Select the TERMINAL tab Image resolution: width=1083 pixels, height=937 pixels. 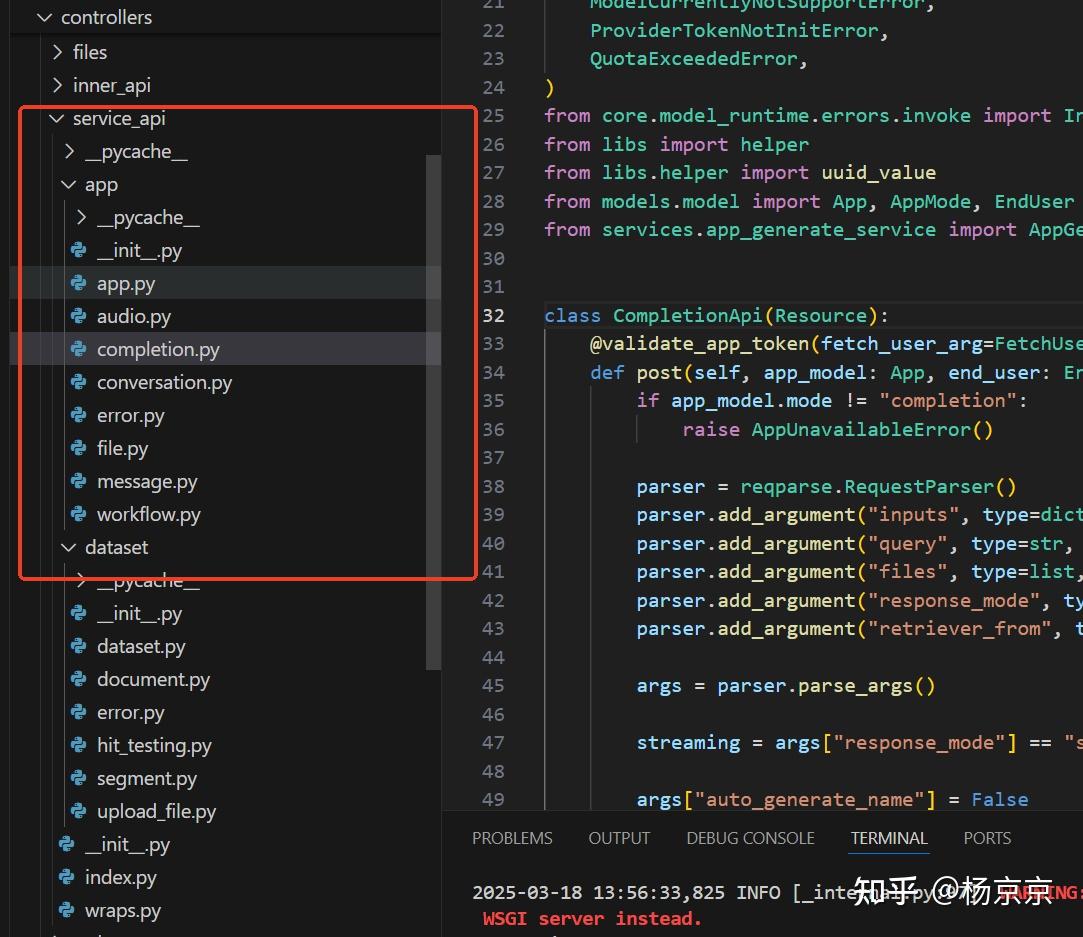click(889, 838)
